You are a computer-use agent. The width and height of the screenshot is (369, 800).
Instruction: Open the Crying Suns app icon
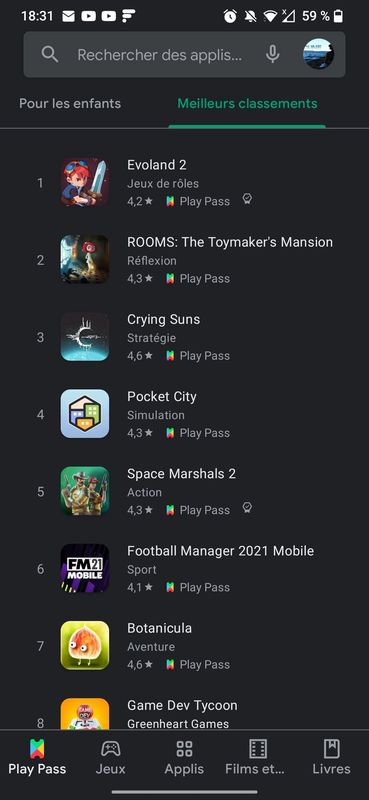click(x=85, y=337)
